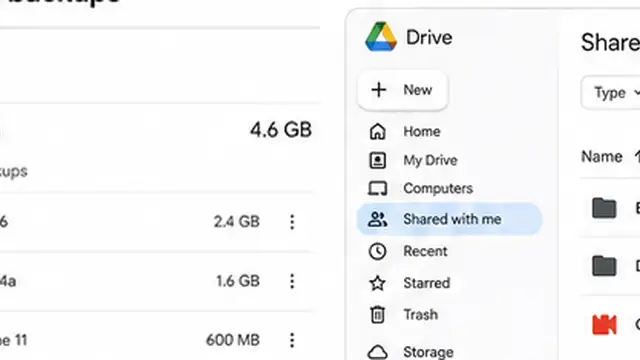The height and width of the screenshot is (360, 640).
Task: Click the Google Drive logo
Action: pos(381,37)
